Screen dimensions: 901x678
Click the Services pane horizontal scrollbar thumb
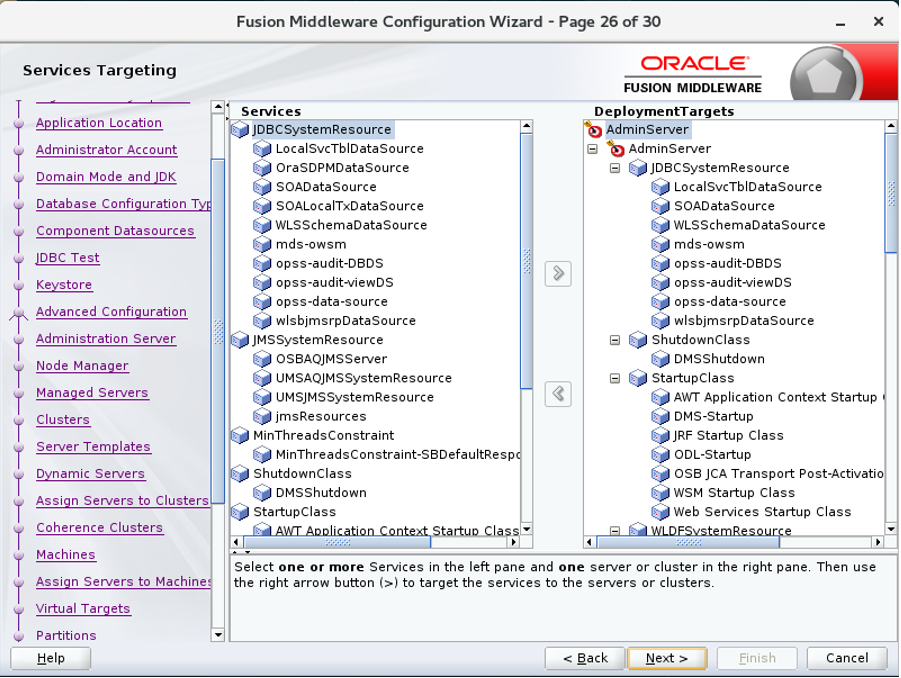coord(337,542)
